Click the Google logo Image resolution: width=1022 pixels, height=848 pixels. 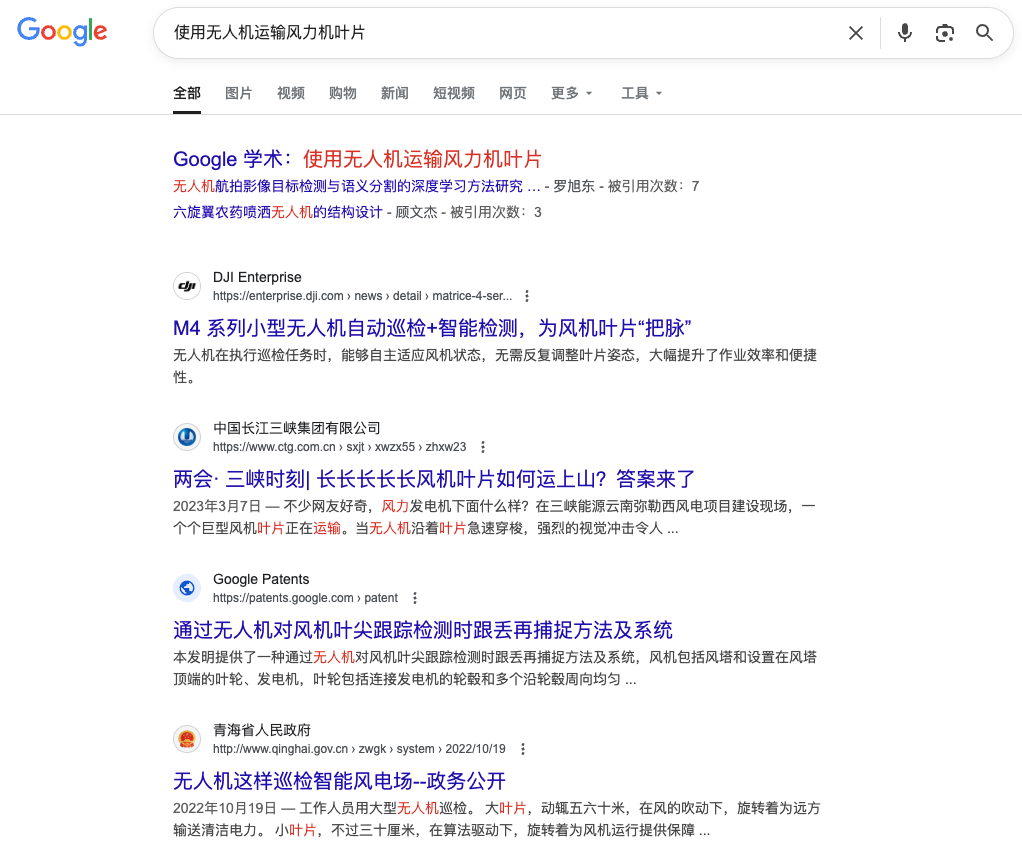[x=61, y=31]
